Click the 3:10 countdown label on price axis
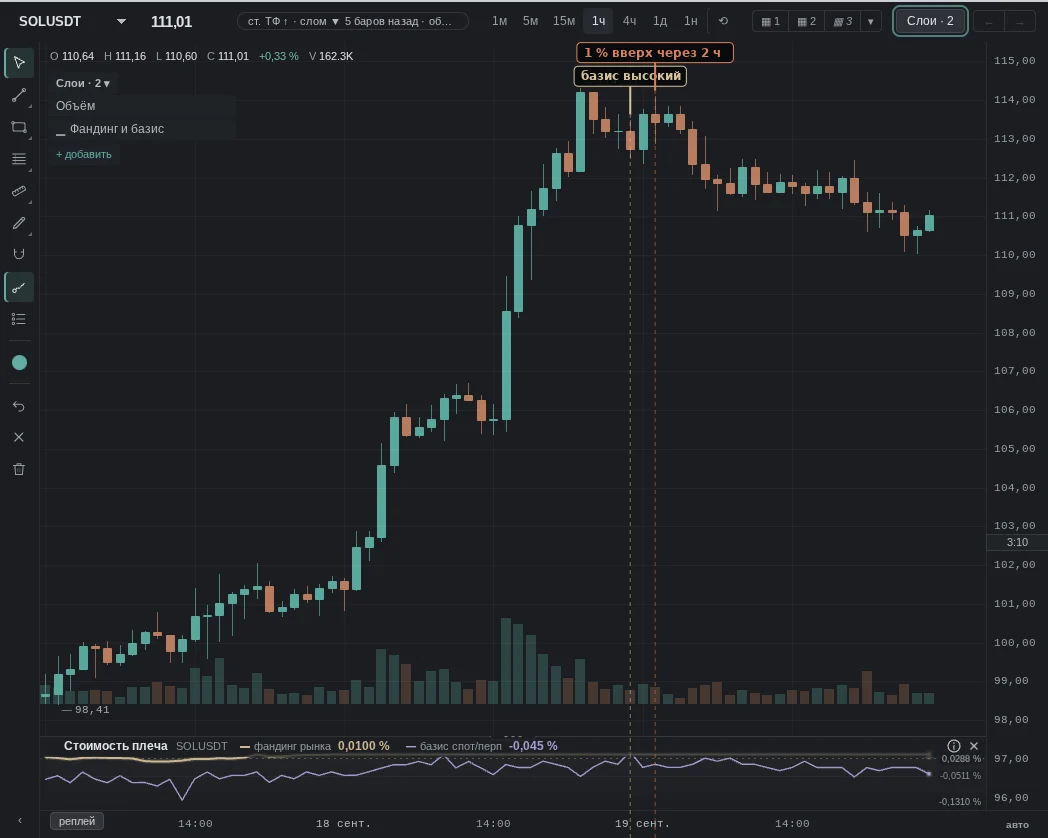The image size is (1048, 838). point(1017,542)
